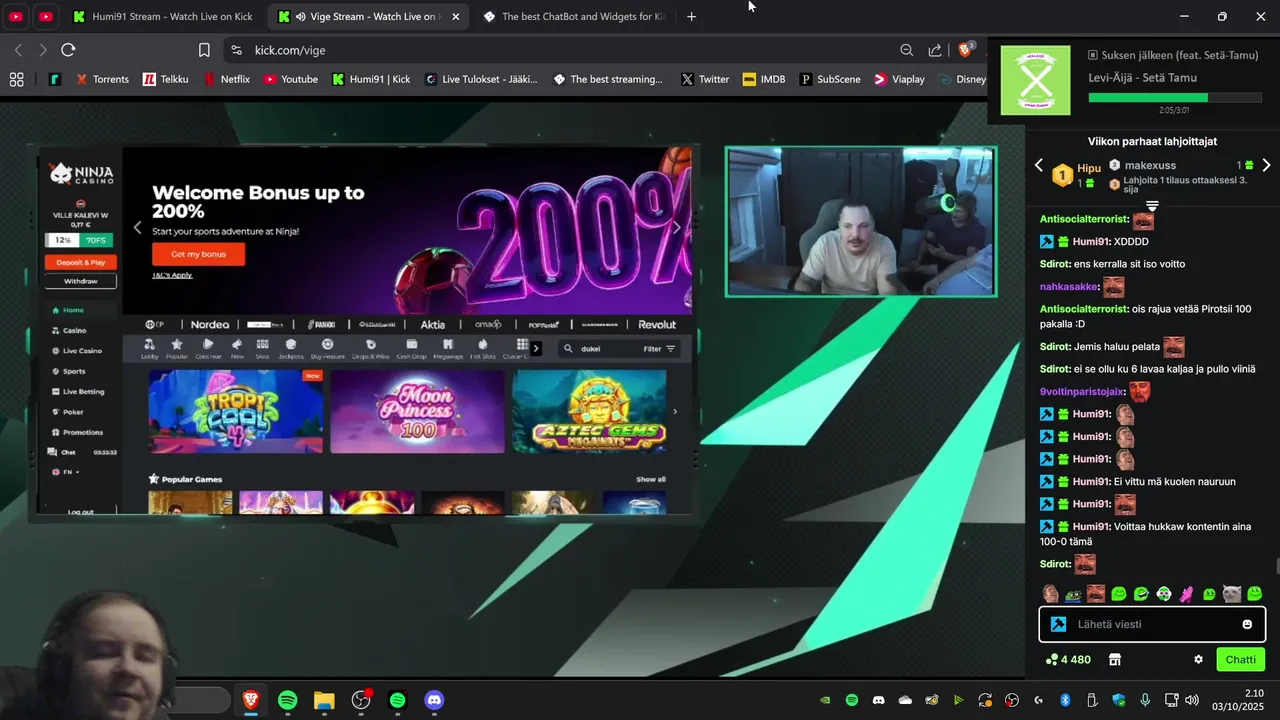
Task: Open the Netflix bookmark
Action: (226, 79)
